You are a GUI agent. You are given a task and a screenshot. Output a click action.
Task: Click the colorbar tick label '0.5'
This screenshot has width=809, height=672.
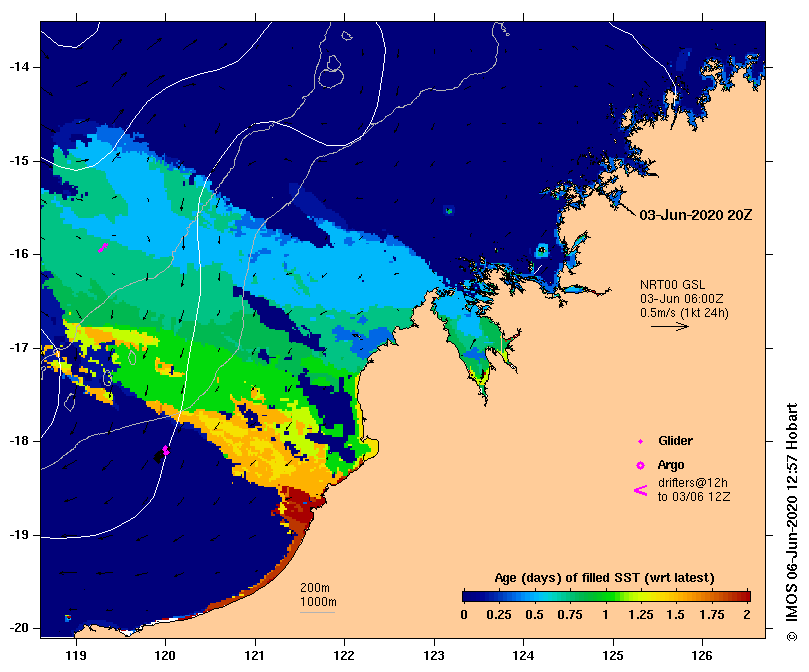pos(535,615)
